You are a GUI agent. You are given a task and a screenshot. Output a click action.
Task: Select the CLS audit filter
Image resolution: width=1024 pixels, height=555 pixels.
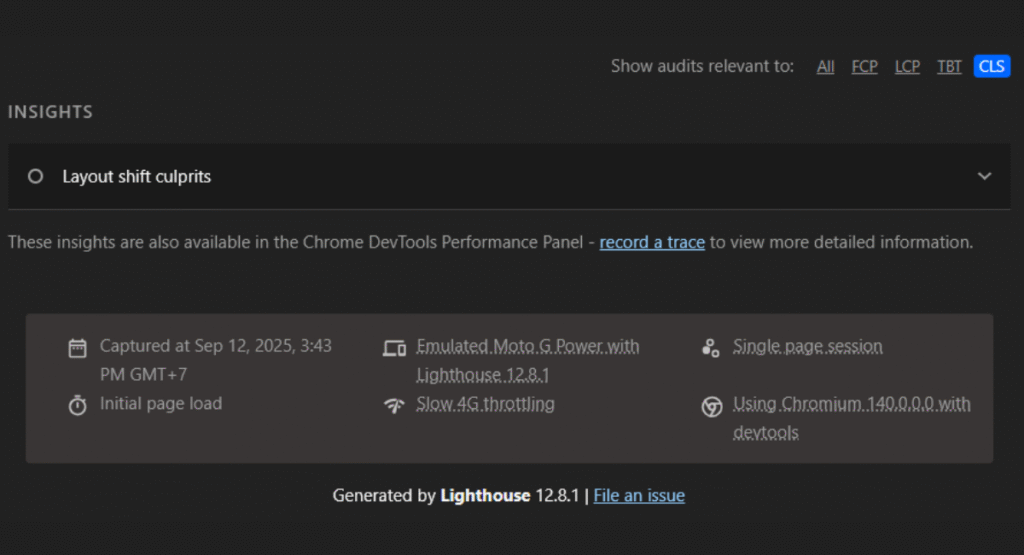[991, 67]
